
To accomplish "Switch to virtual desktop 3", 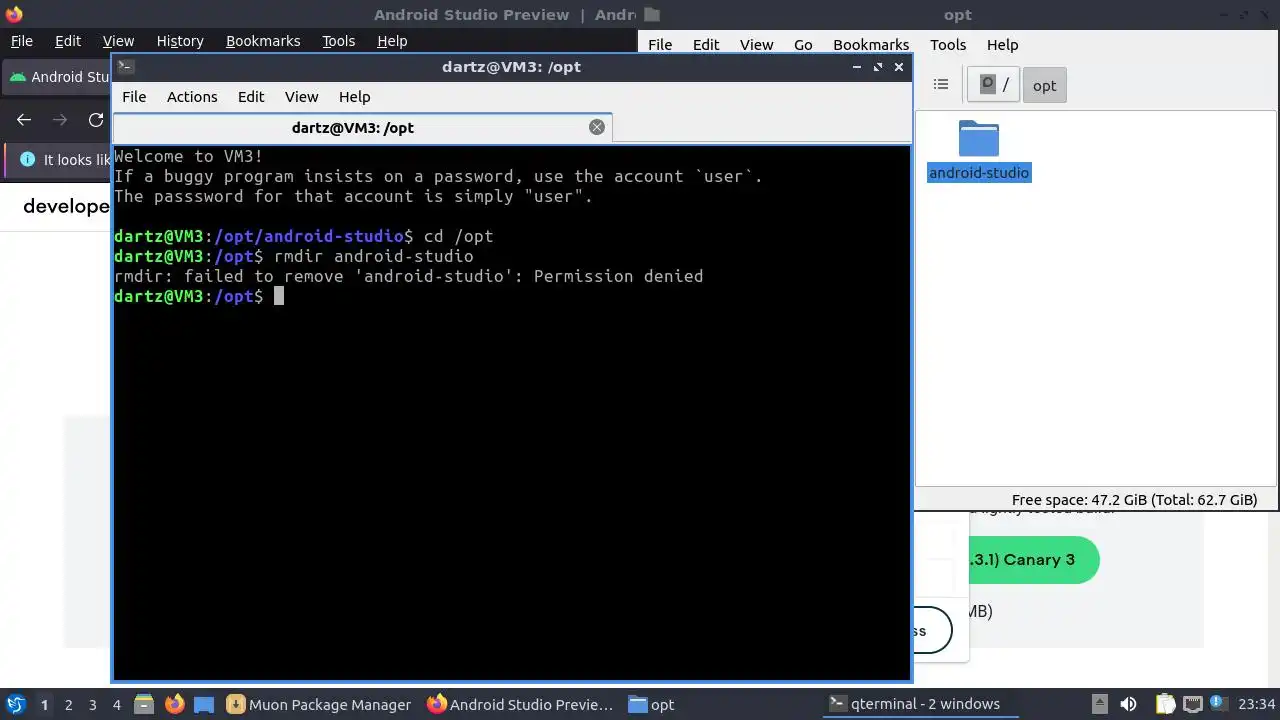I will 92,705.
